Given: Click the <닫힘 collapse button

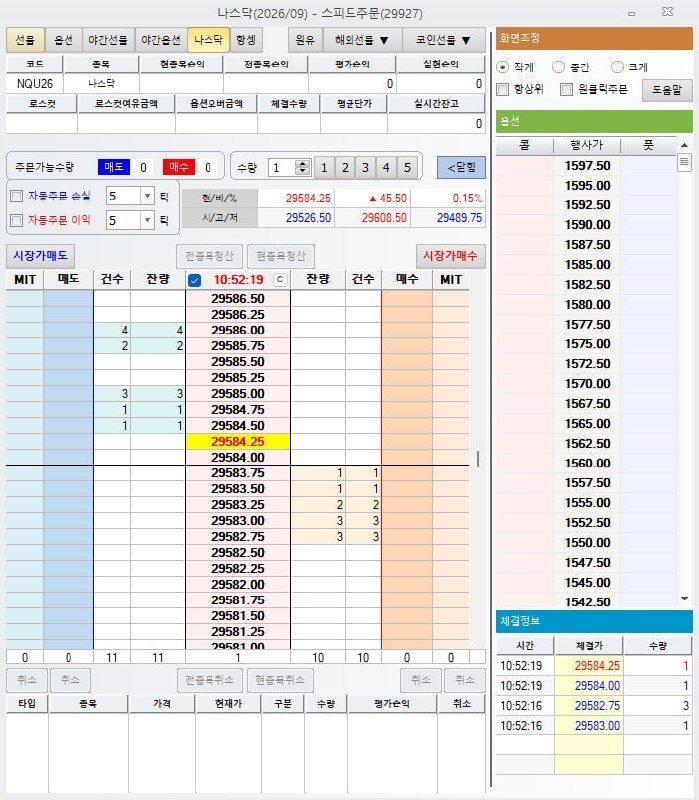Looking at the screenshot, I should [x=461, y=167].
